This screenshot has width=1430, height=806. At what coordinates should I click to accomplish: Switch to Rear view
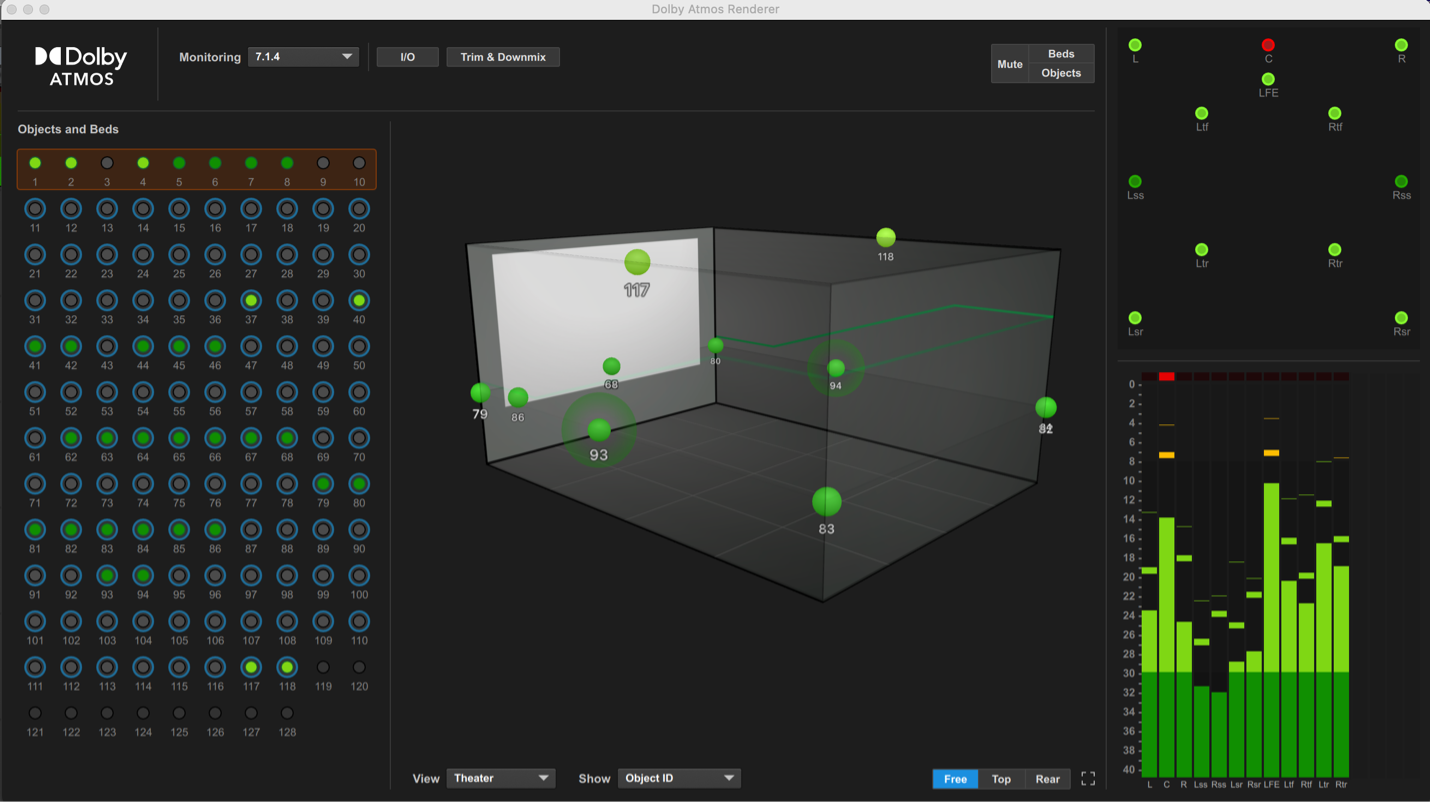coord(1047,779)
